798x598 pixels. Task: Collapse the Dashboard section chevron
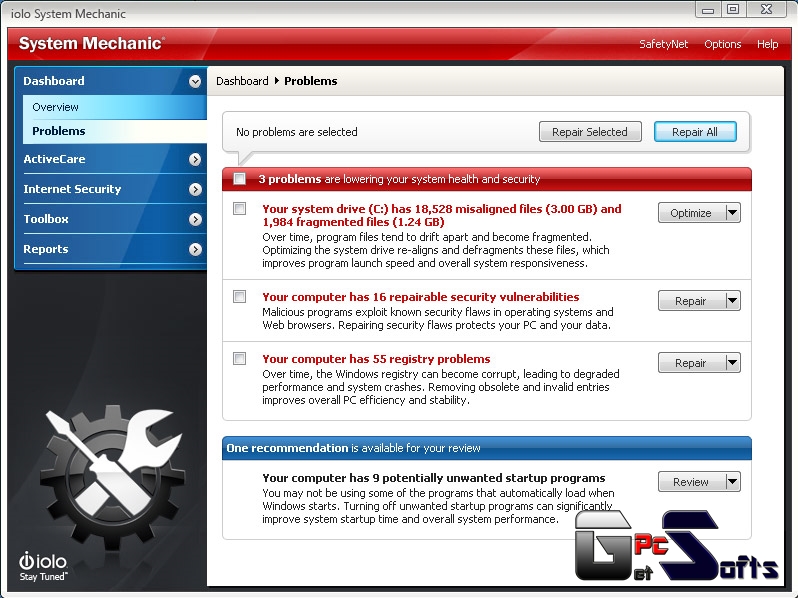point(195,81)
